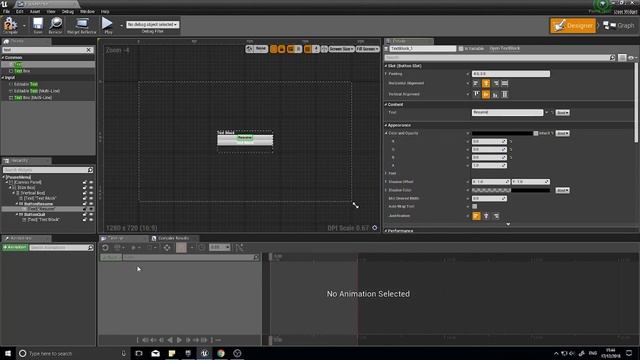Image resolution: width=640 pixels, height=360 pixels.
Task: Set horizontal alignment to center
Action: [486, 83]
